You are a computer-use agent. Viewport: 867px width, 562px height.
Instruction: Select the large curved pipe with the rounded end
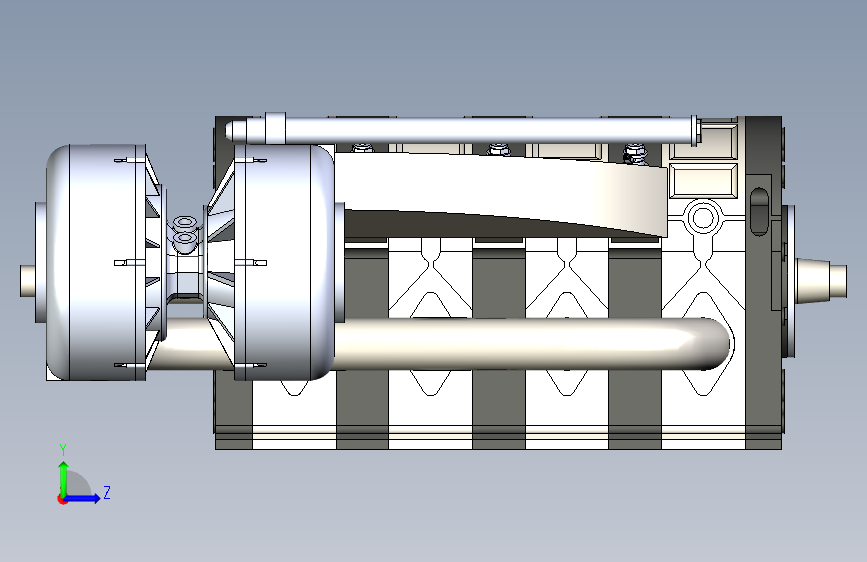tap(442, 344)
